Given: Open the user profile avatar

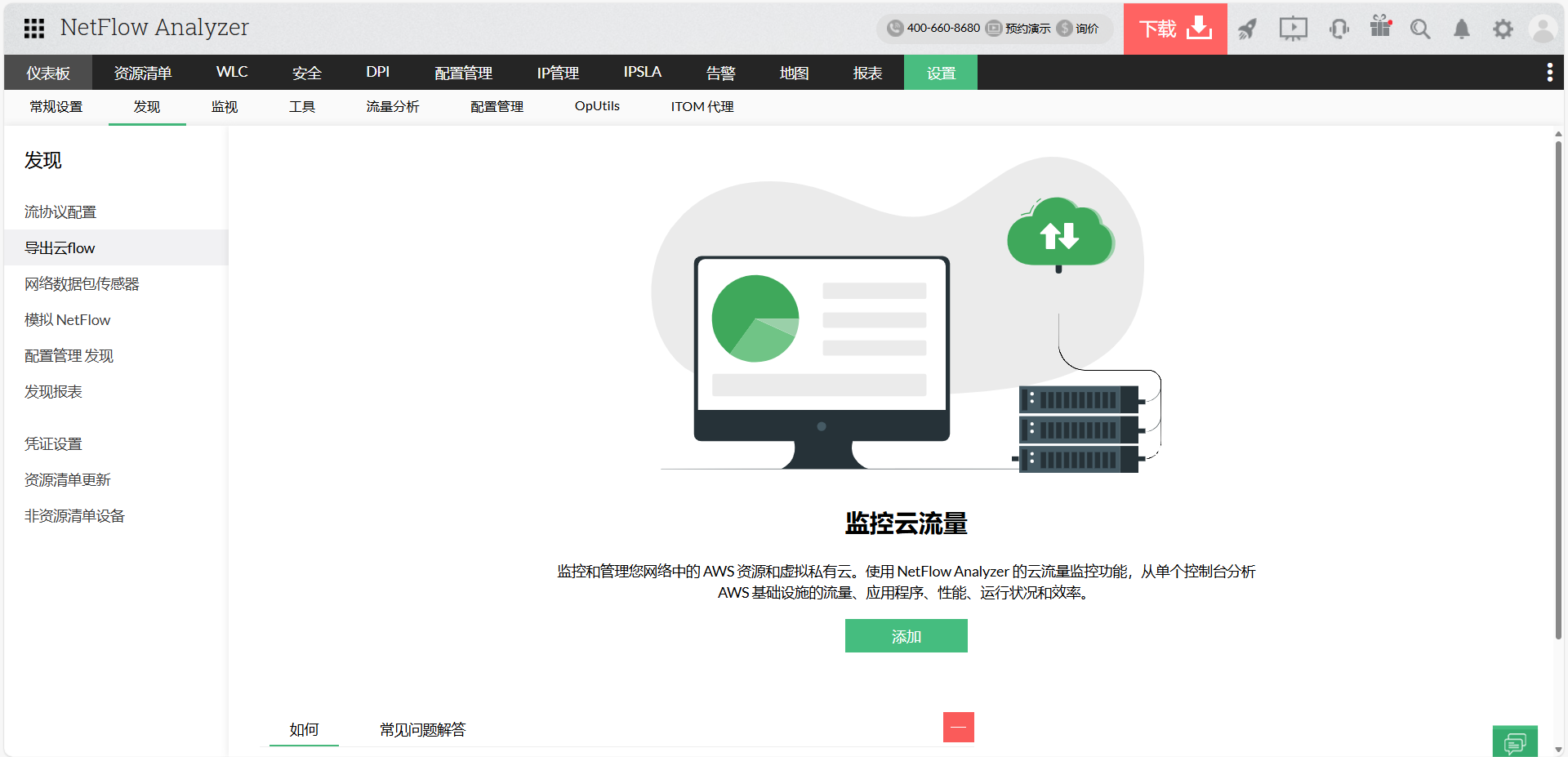Looking at the screenshot, I should tap(1543, 29).
